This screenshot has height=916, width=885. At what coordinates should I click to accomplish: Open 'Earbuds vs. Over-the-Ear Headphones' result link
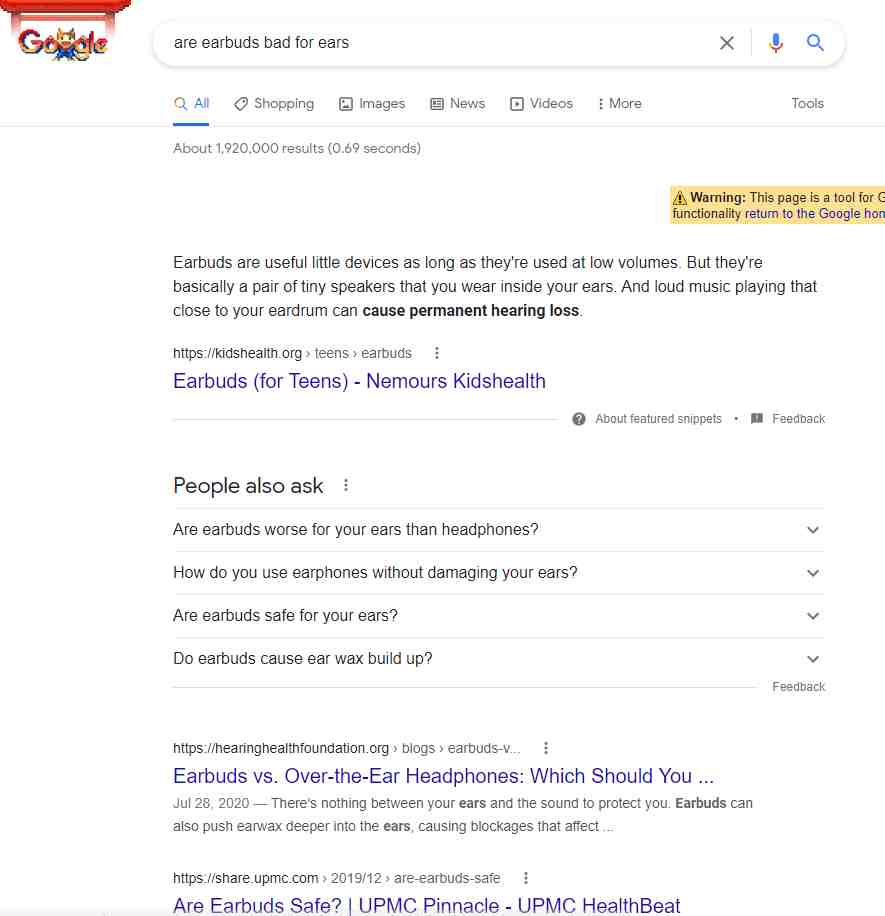[443, 776]
